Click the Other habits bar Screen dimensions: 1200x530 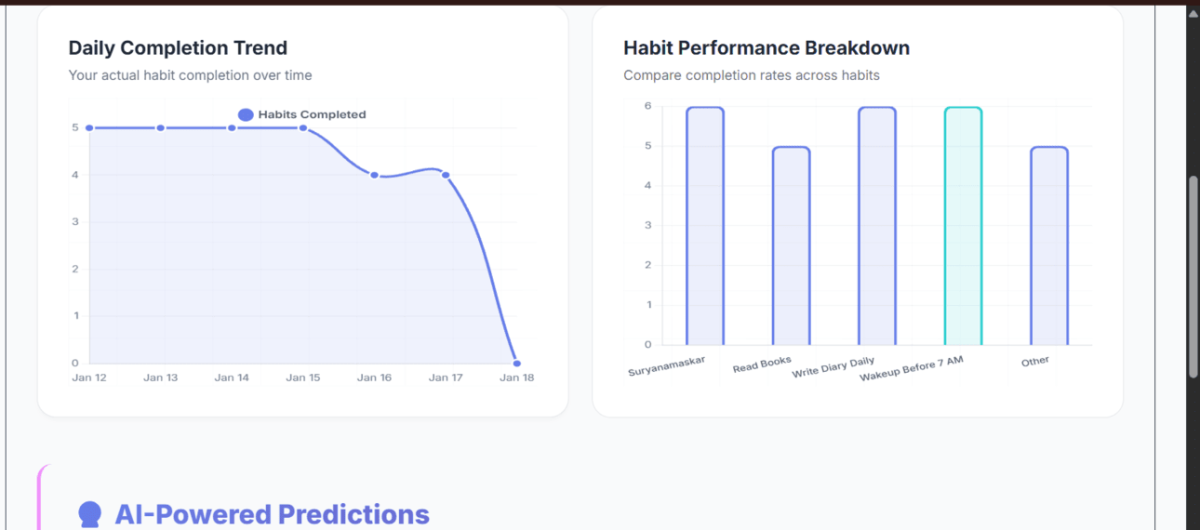[x=1049, y=246]
